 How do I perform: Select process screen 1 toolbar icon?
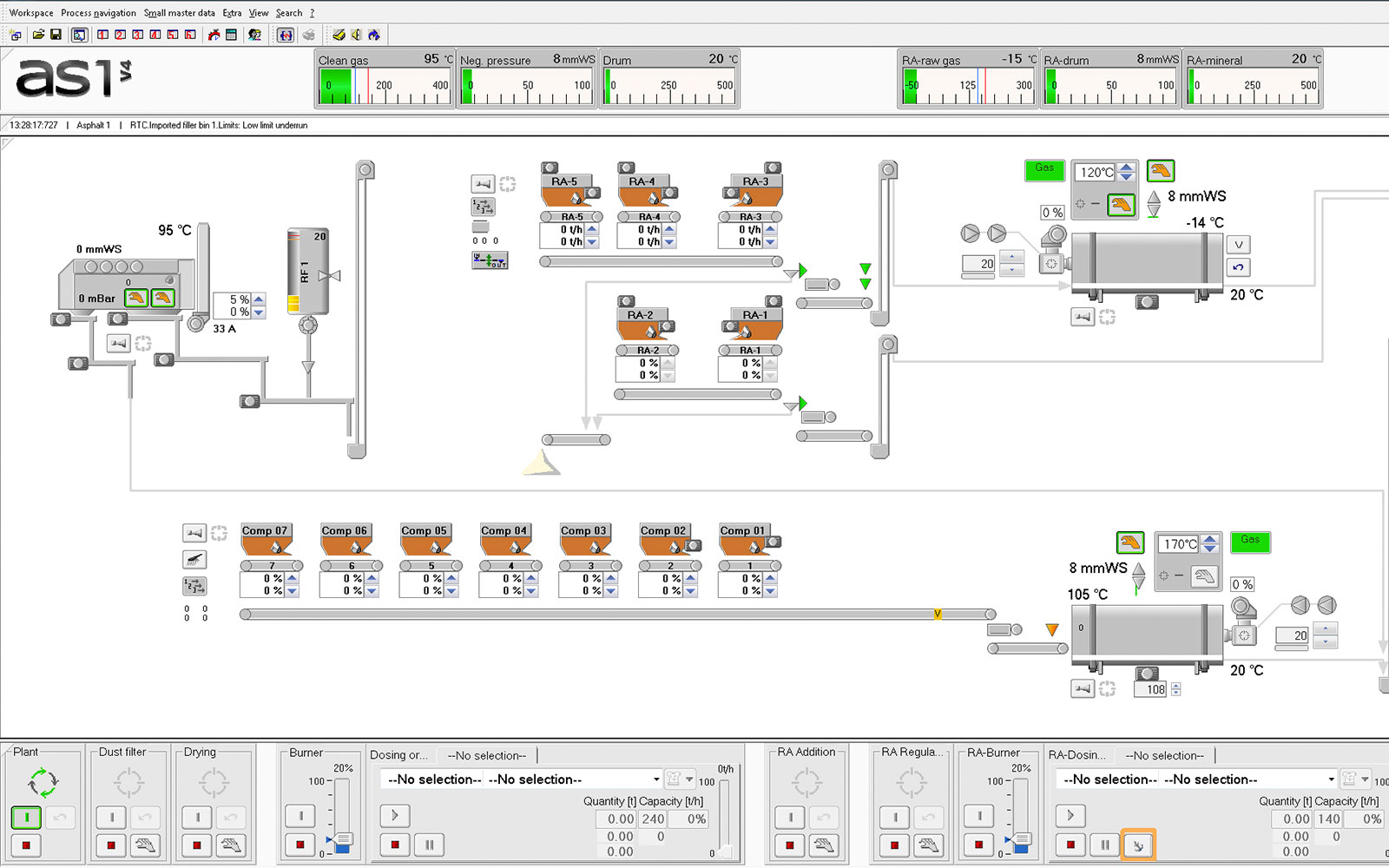coord(103,35)
